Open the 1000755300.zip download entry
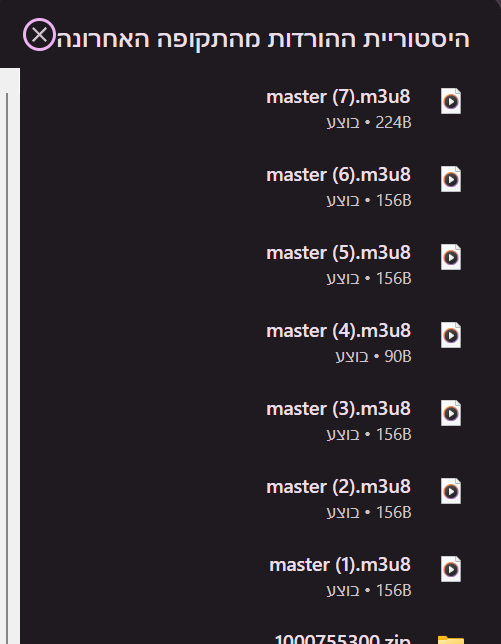The height and width of the screenshot is (644, 501). [342, 639]
